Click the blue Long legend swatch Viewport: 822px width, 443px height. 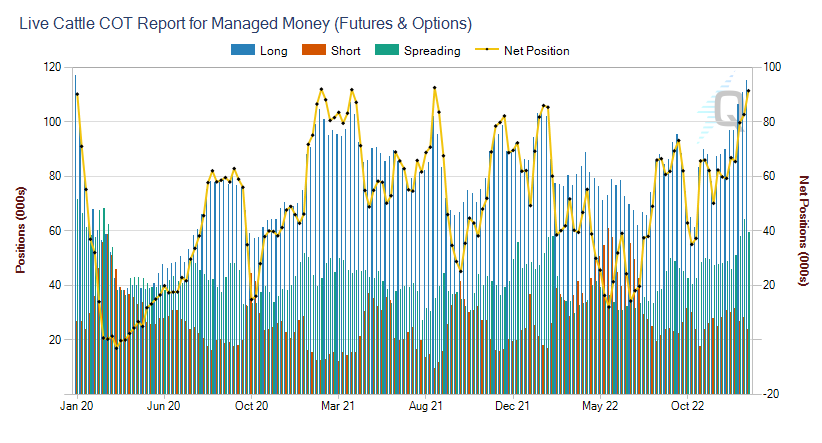(x=243, y=50)
